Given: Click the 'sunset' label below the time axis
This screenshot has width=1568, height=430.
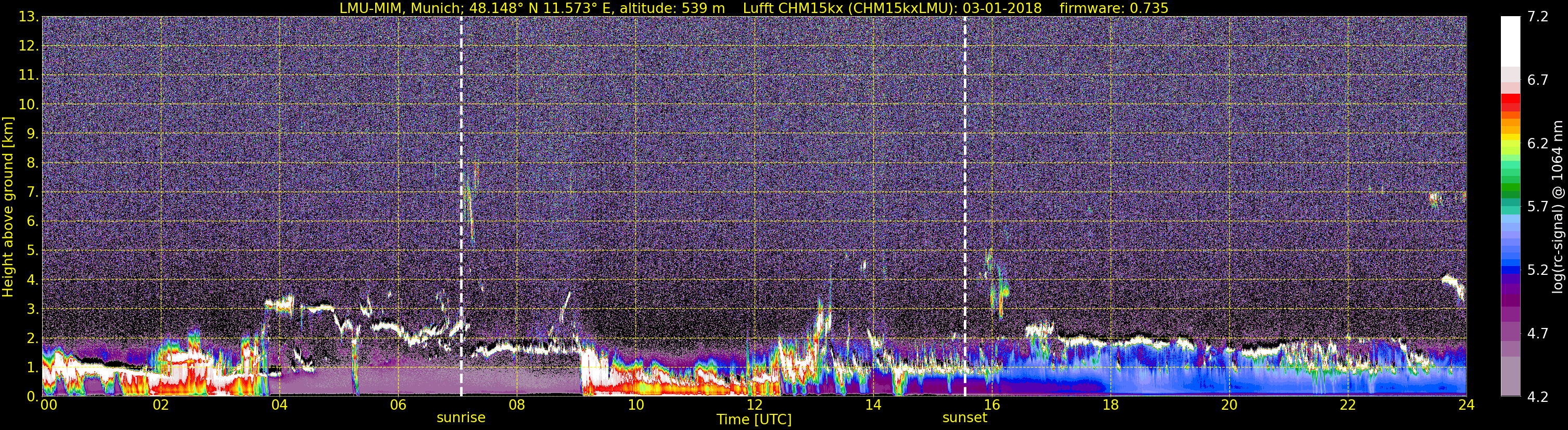Looking at the screenshot, I should pos(965,417).
